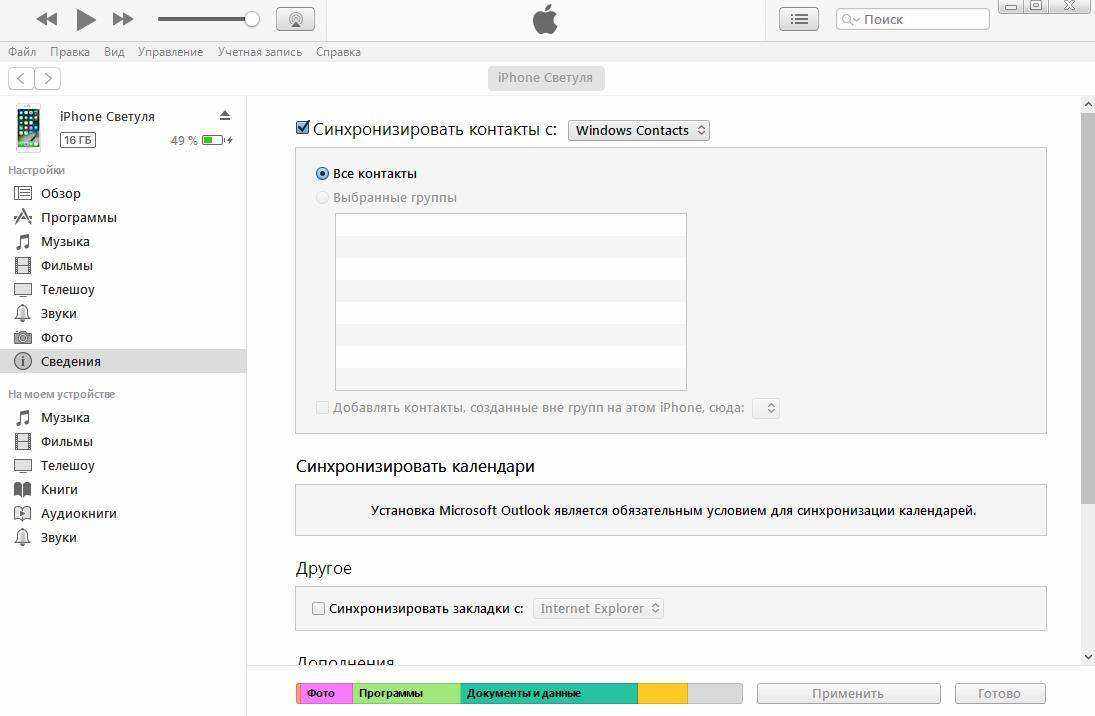This screenshot has width=1095, height=716.
Task: Select the Все контакты radio button
Action: pos(322,173)
